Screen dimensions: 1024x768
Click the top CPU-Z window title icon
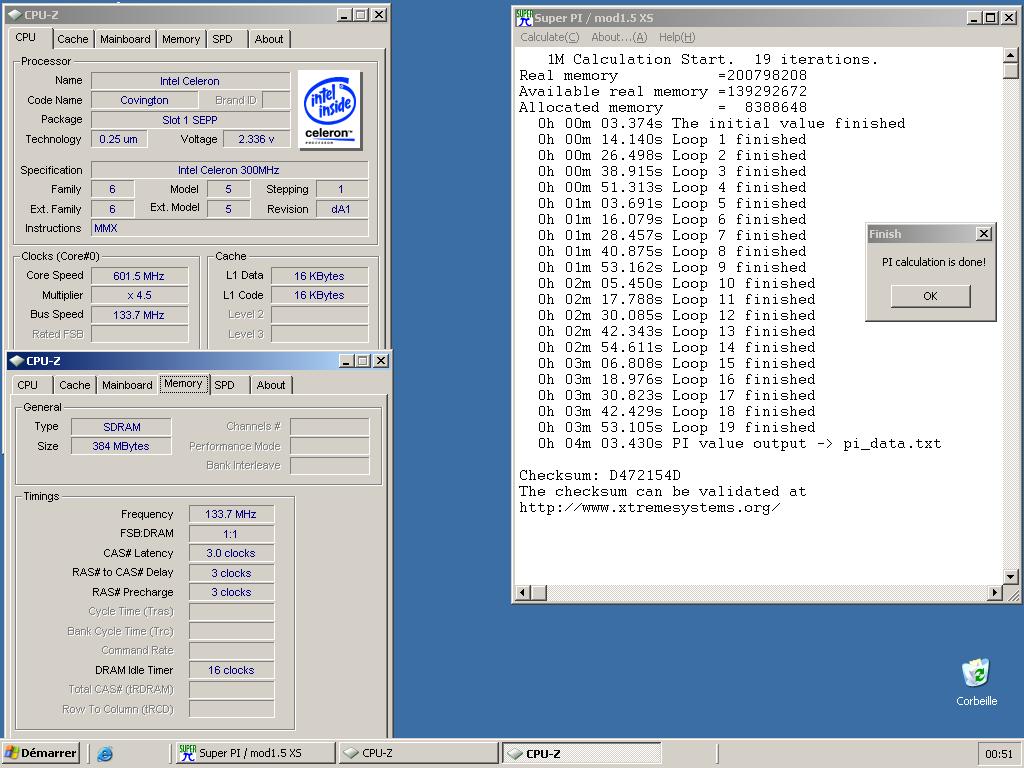point(15,14)
